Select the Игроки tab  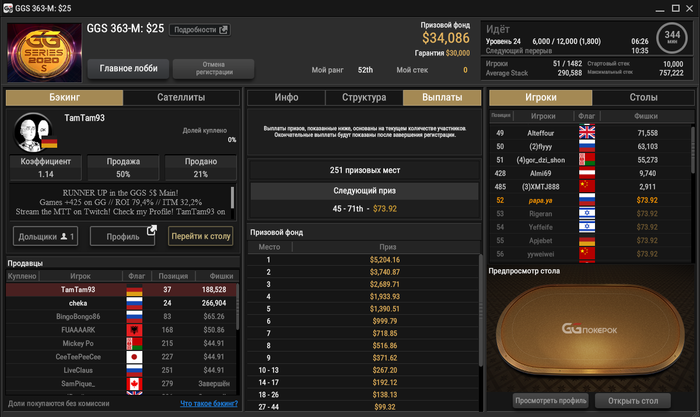point(541,97)
